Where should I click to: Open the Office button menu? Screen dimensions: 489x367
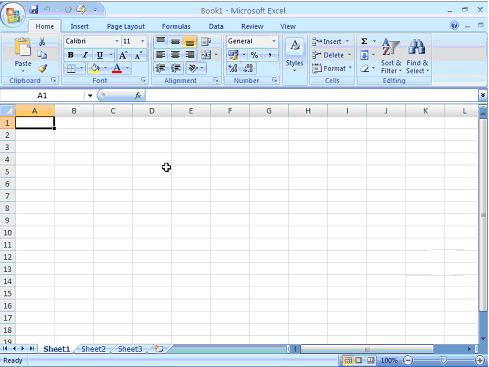[x=12, y=15]
